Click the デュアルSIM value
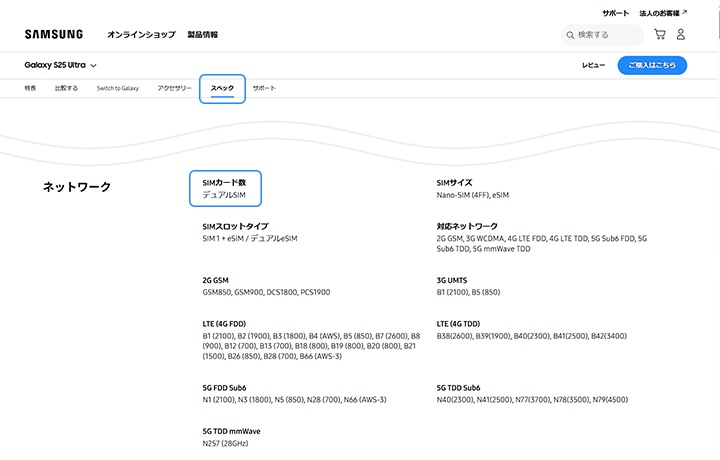Viewport: 720px width, 460px height. click(x=224, y=195)
